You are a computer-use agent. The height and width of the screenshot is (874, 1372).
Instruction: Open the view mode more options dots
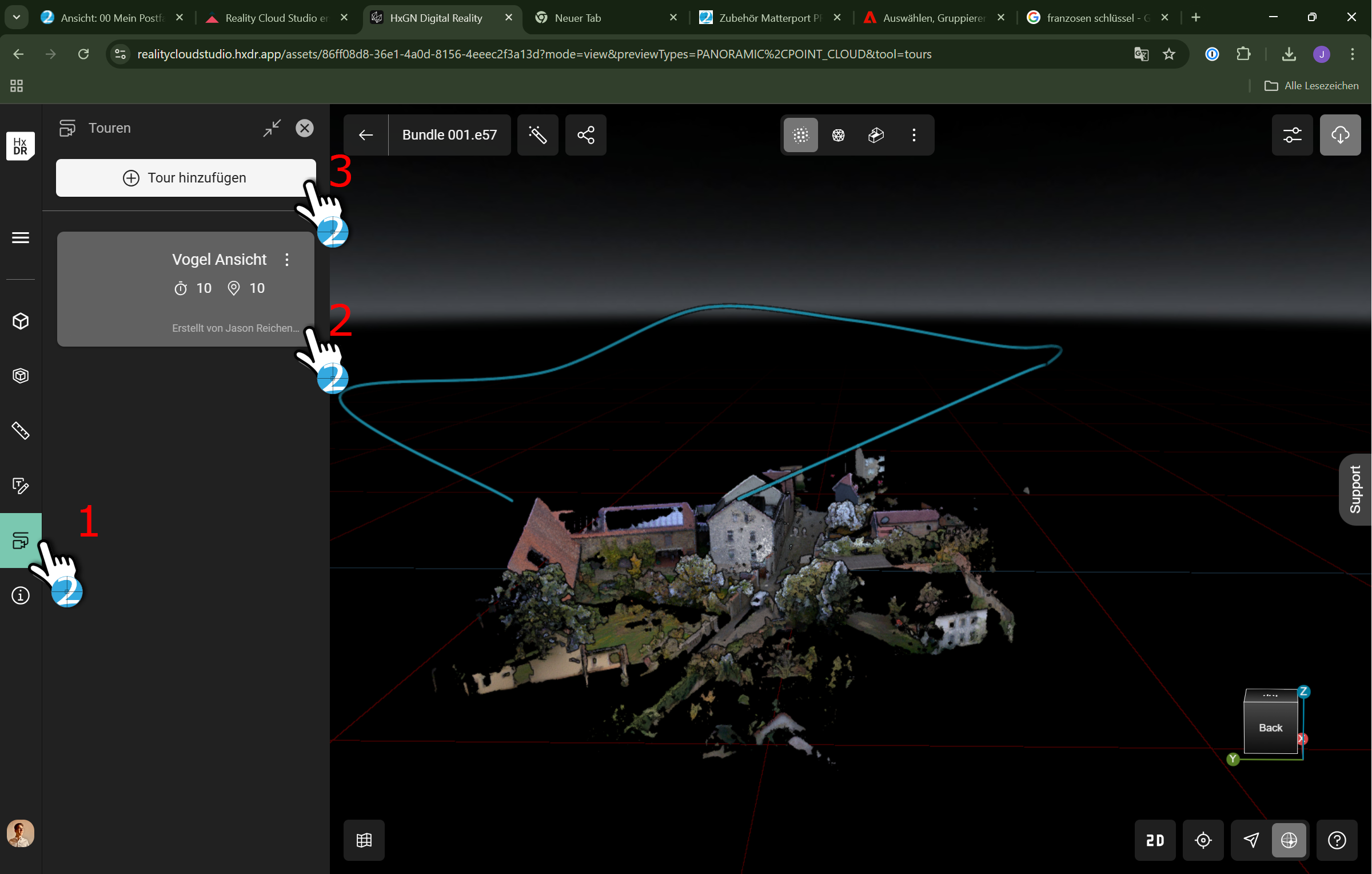914,135
